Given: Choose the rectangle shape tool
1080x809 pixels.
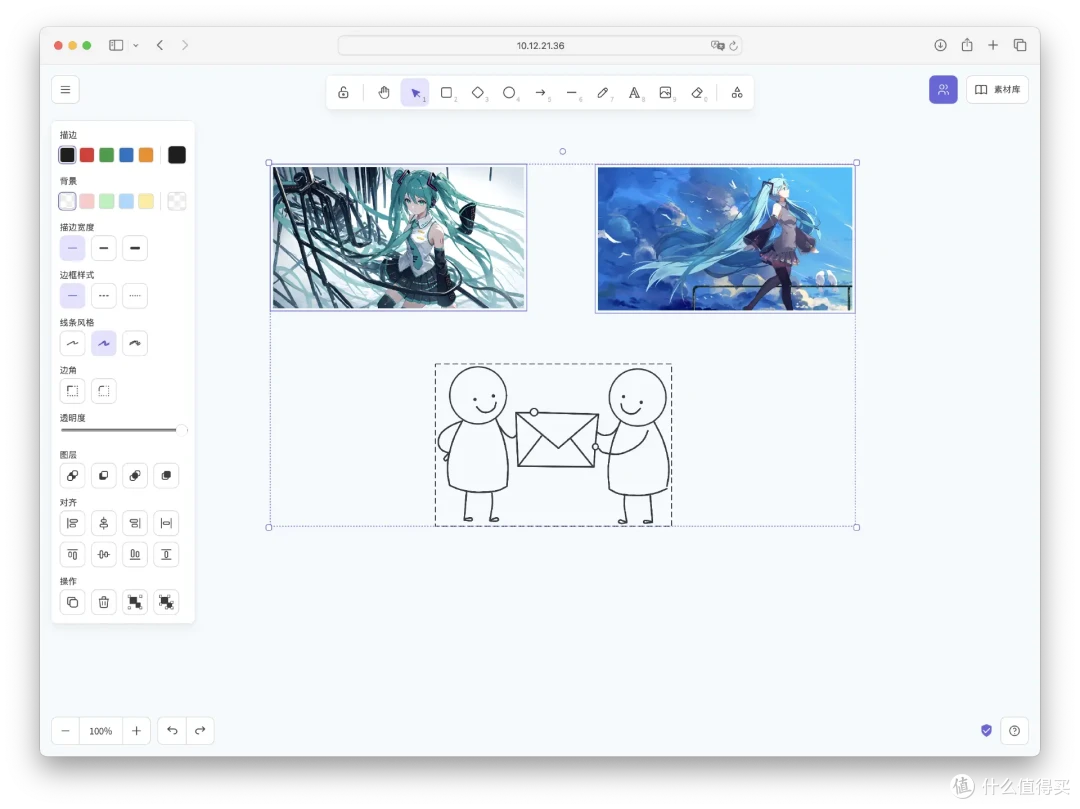Looking at the screenshot, I should tap(447, 93).
